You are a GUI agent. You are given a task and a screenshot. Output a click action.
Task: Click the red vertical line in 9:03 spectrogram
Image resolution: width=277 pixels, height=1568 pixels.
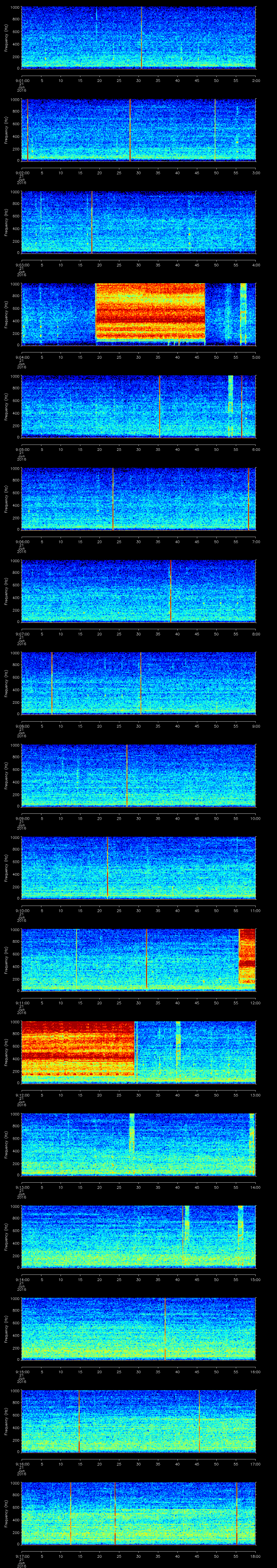point(91,222)
